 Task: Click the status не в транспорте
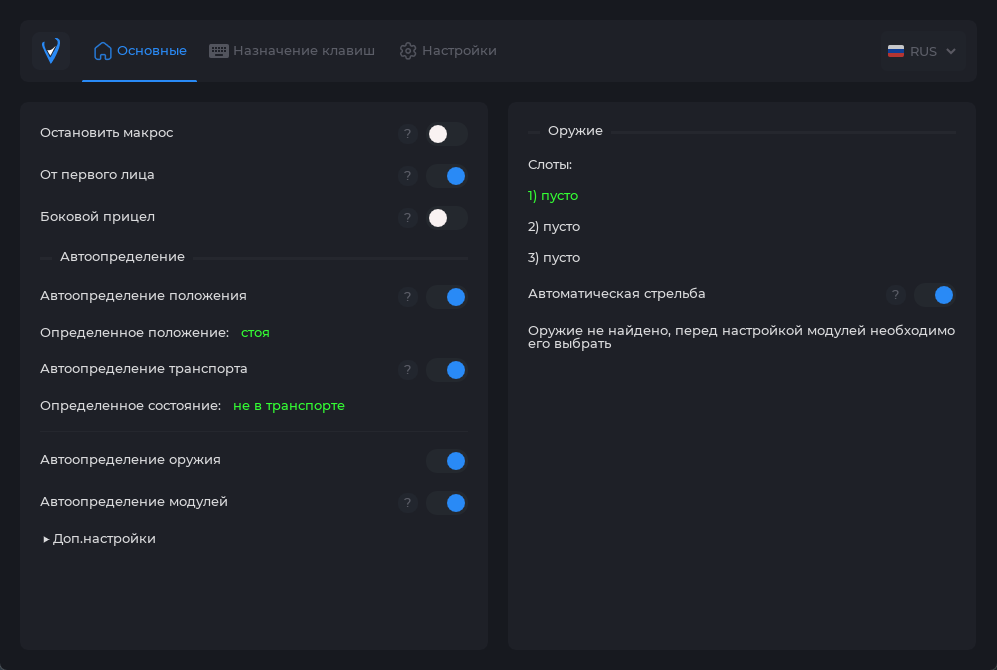pyautogui.click(x=289, y=406)
